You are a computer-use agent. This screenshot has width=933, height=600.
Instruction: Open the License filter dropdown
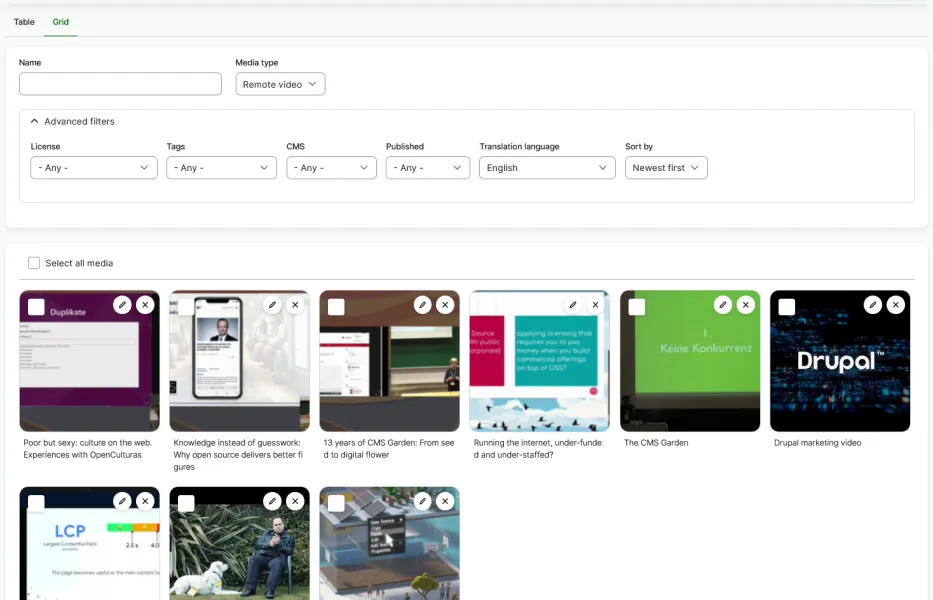(94, 168)
